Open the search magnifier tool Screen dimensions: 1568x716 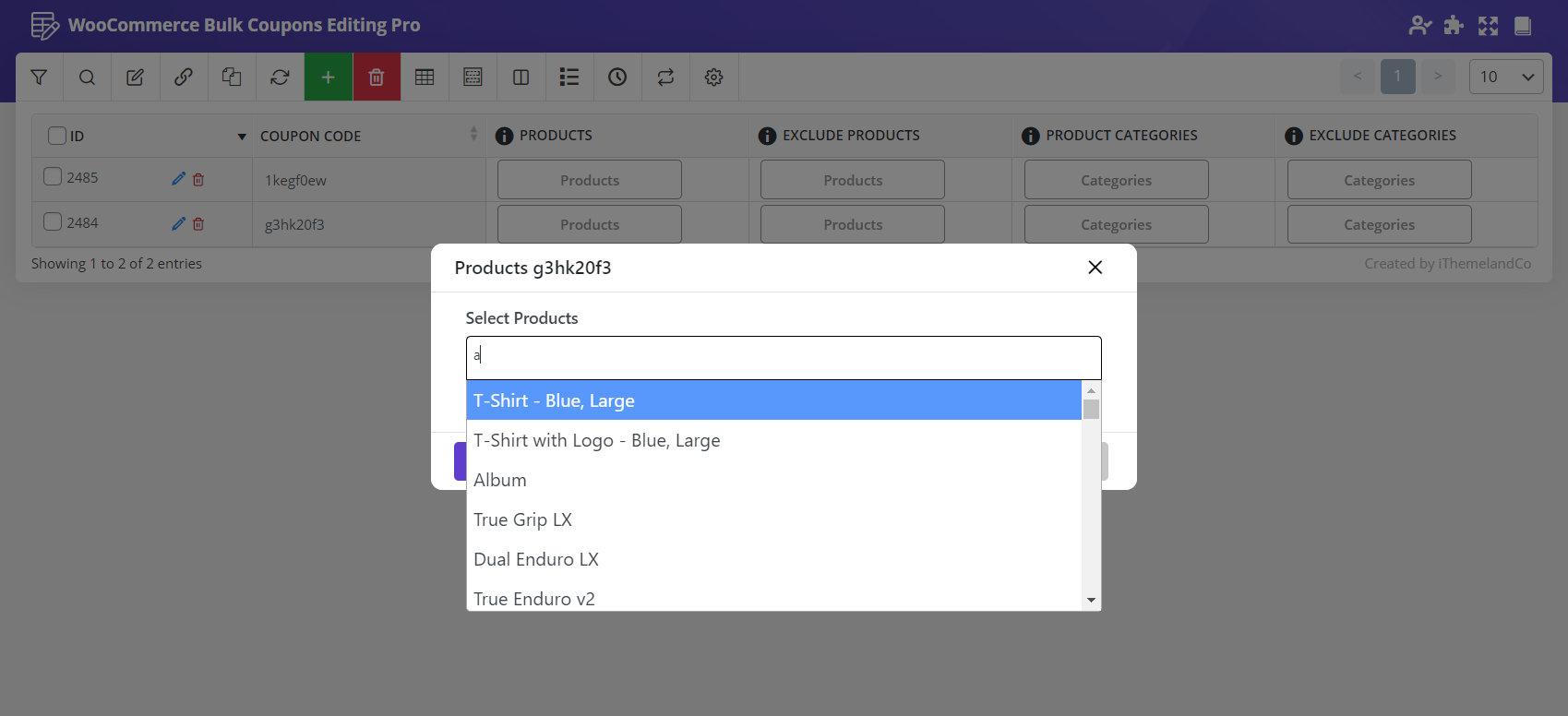87,78
